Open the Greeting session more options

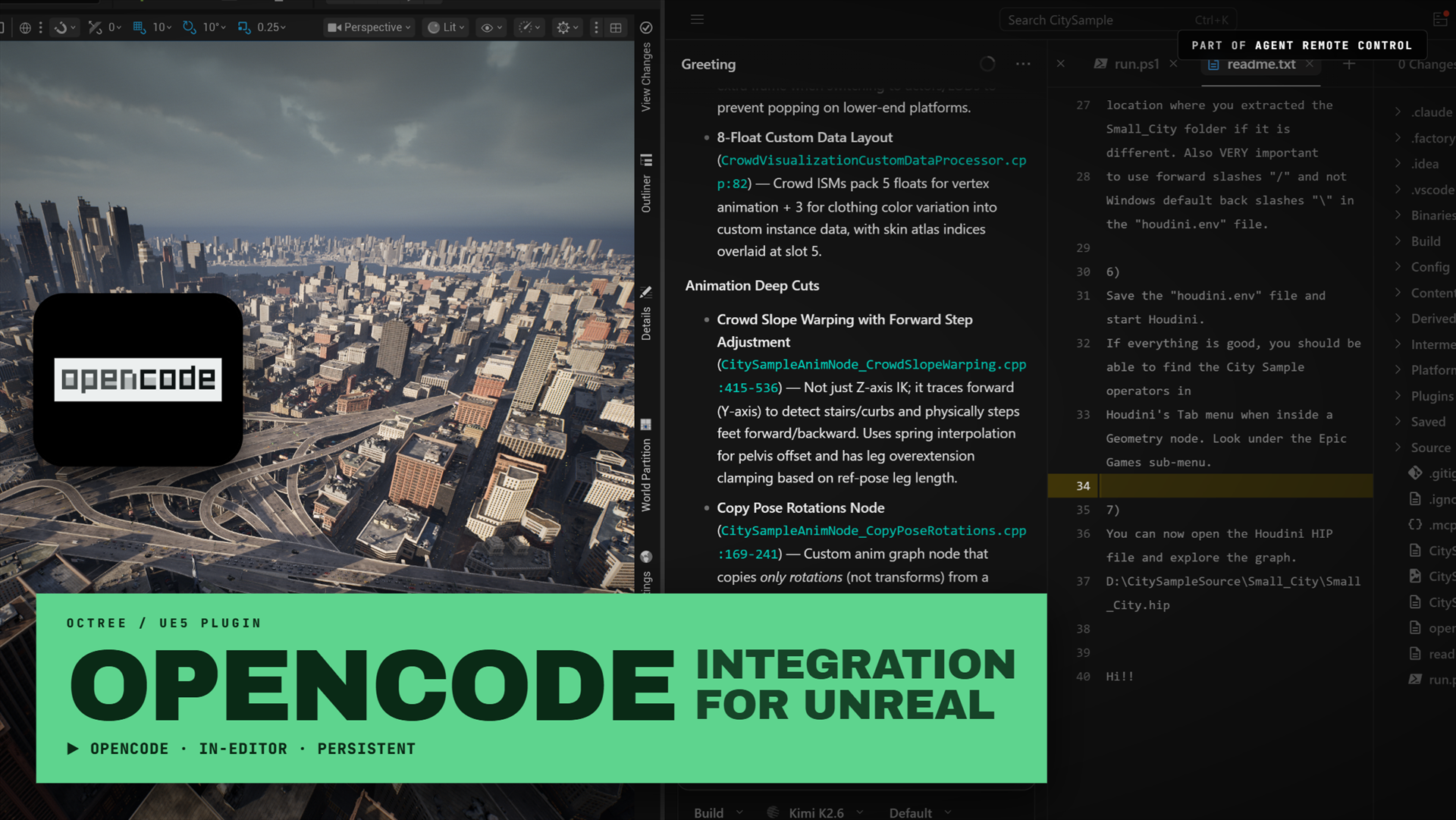tap(1023, 64)
